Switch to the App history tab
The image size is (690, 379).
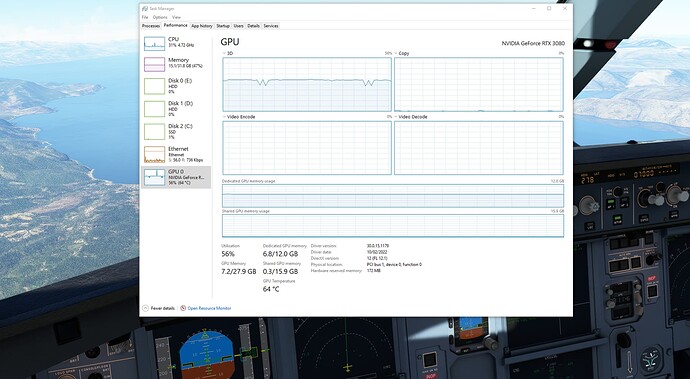(x=202, y=26)
